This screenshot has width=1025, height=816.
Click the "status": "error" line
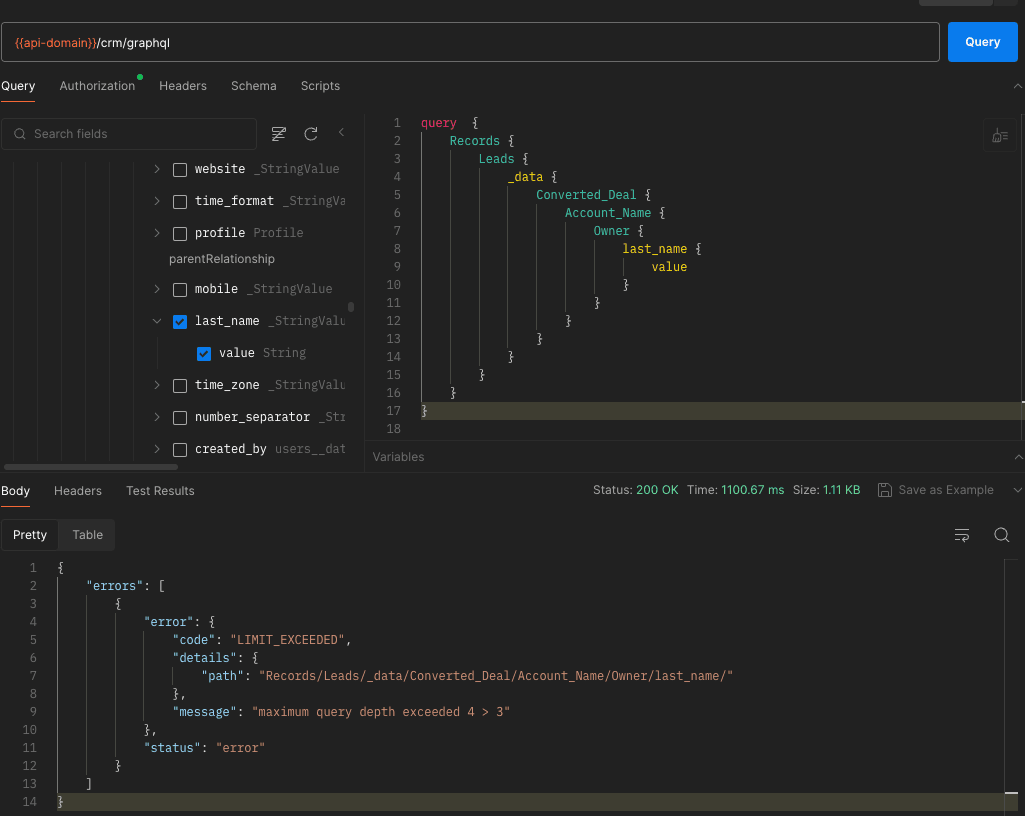point(204,748)
